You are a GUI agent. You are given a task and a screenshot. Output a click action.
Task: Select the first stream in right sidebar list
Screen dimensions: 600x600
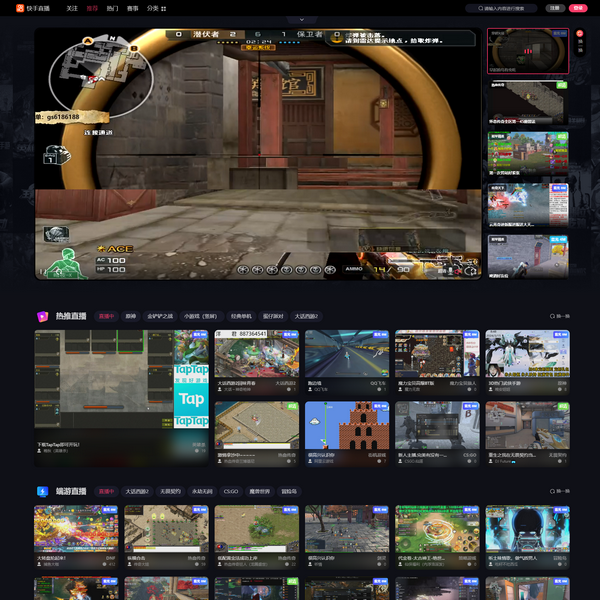528,52
